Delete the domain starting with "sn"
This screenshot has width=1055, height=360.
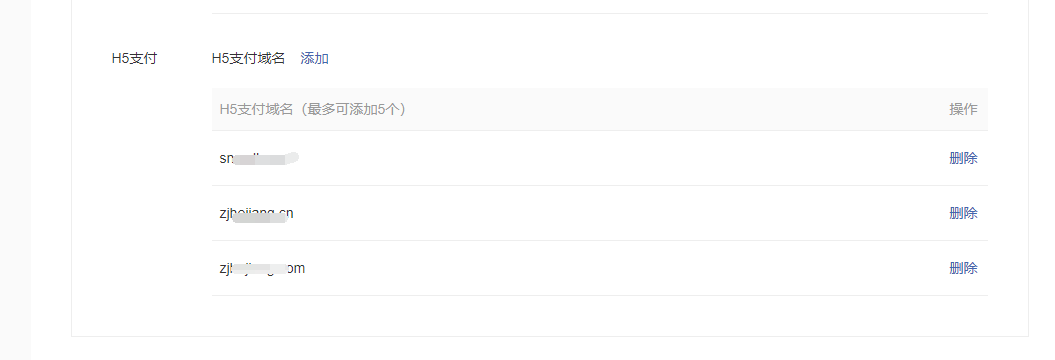[963, 158]
